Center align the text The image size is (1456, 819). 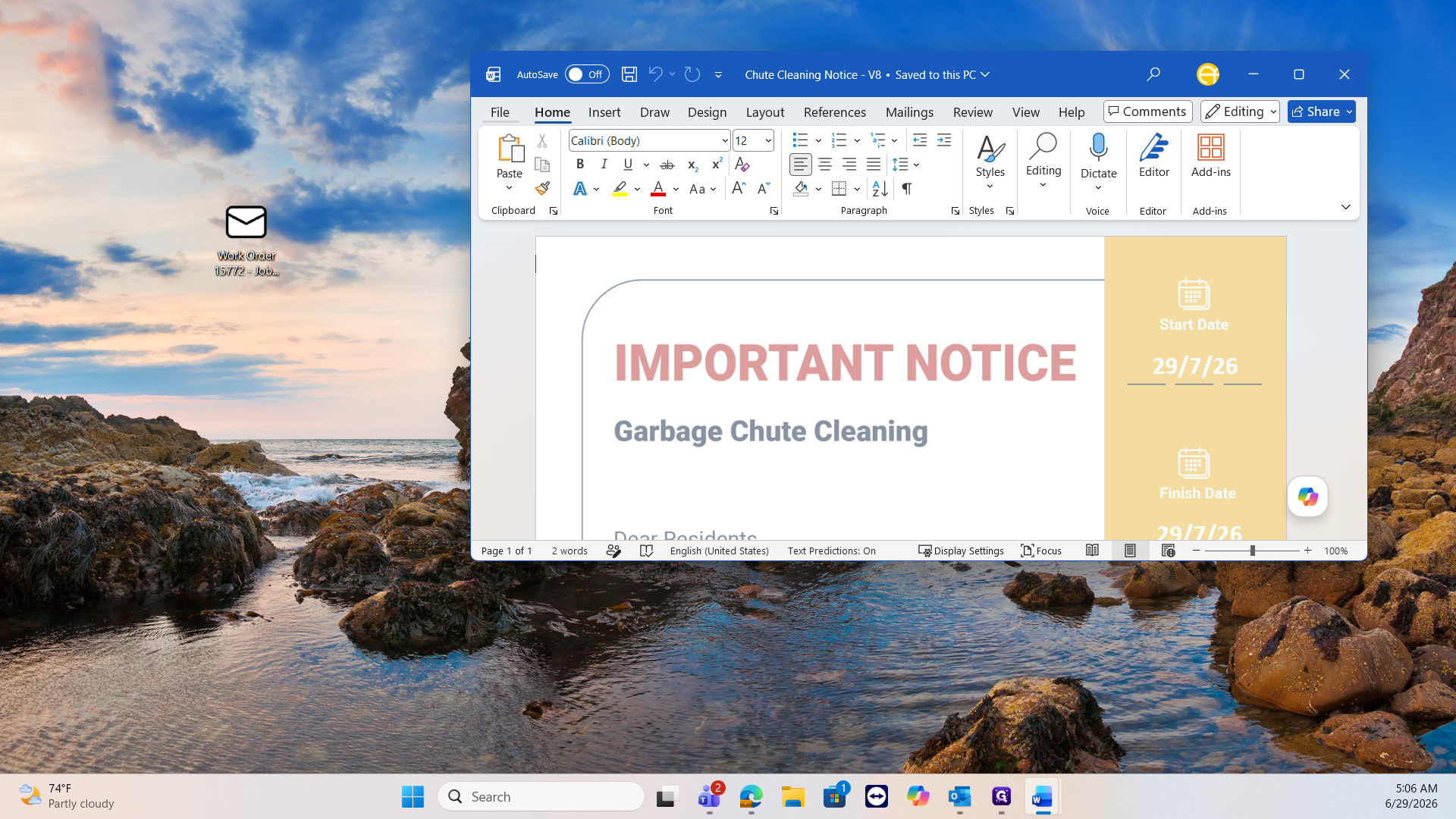(x=825, y=165)
